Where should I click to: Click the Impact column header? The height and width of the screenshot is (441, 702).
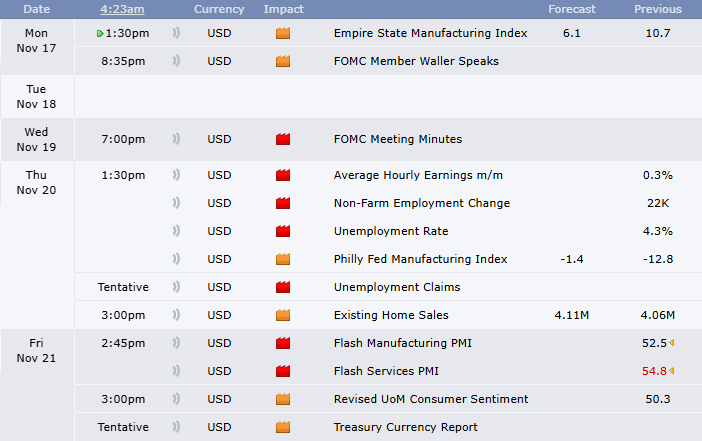tap(283, 9)
